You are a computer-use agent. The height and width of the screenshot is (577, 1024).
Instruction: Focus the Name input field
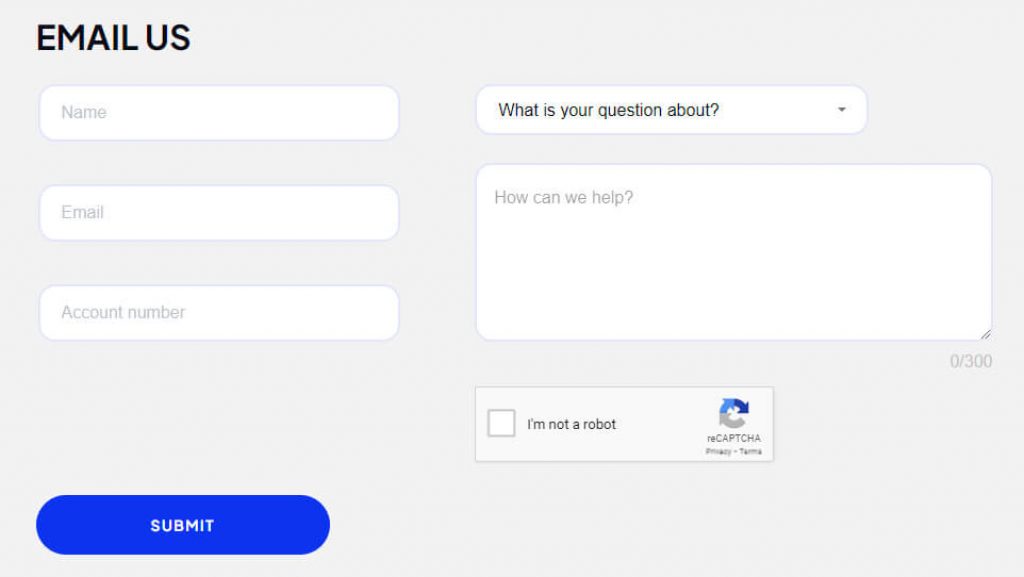(x=219, y=113)
